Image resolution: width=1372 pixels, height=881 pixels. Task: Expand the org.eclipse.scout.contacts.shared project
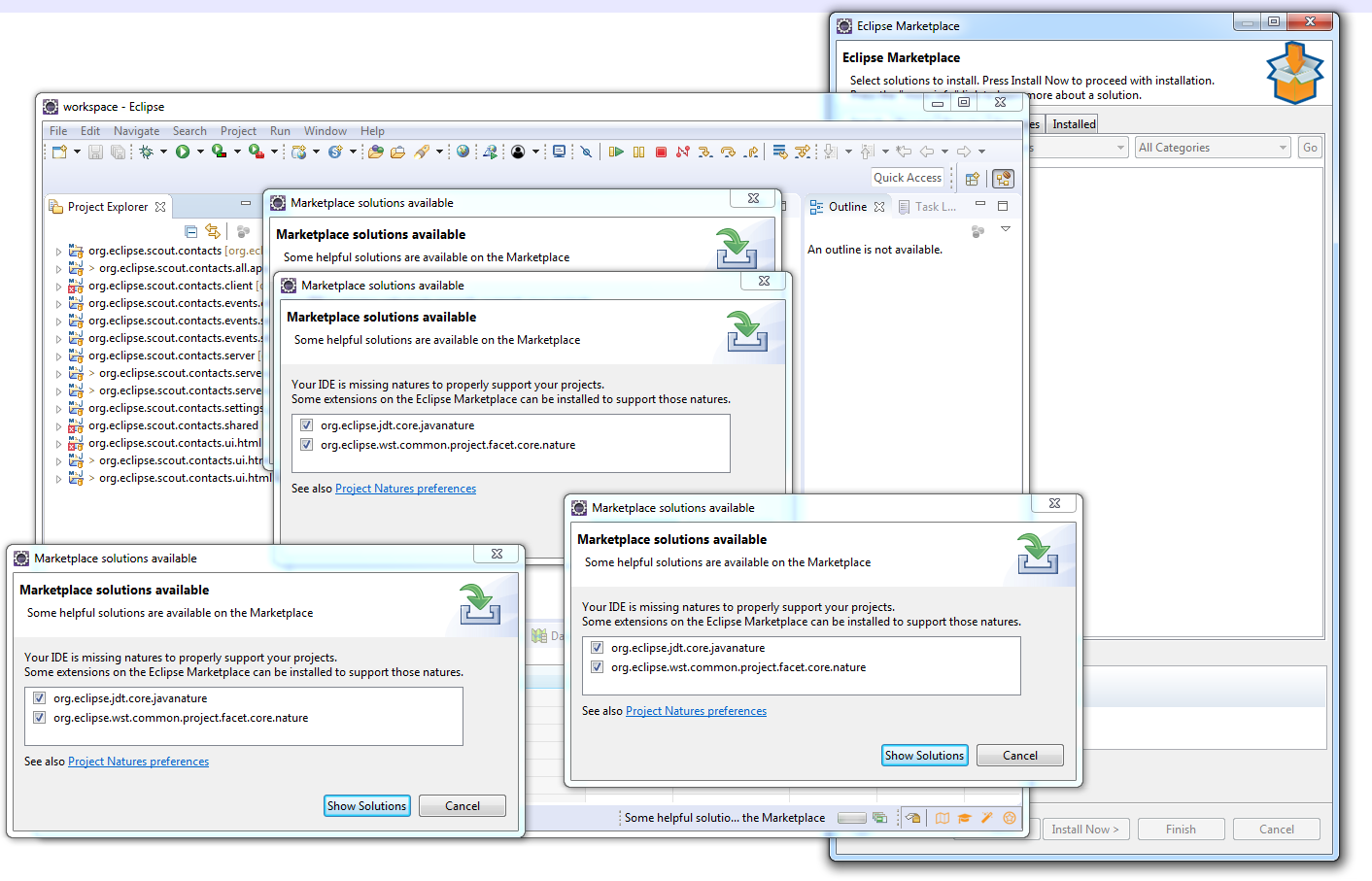[58, 426]
